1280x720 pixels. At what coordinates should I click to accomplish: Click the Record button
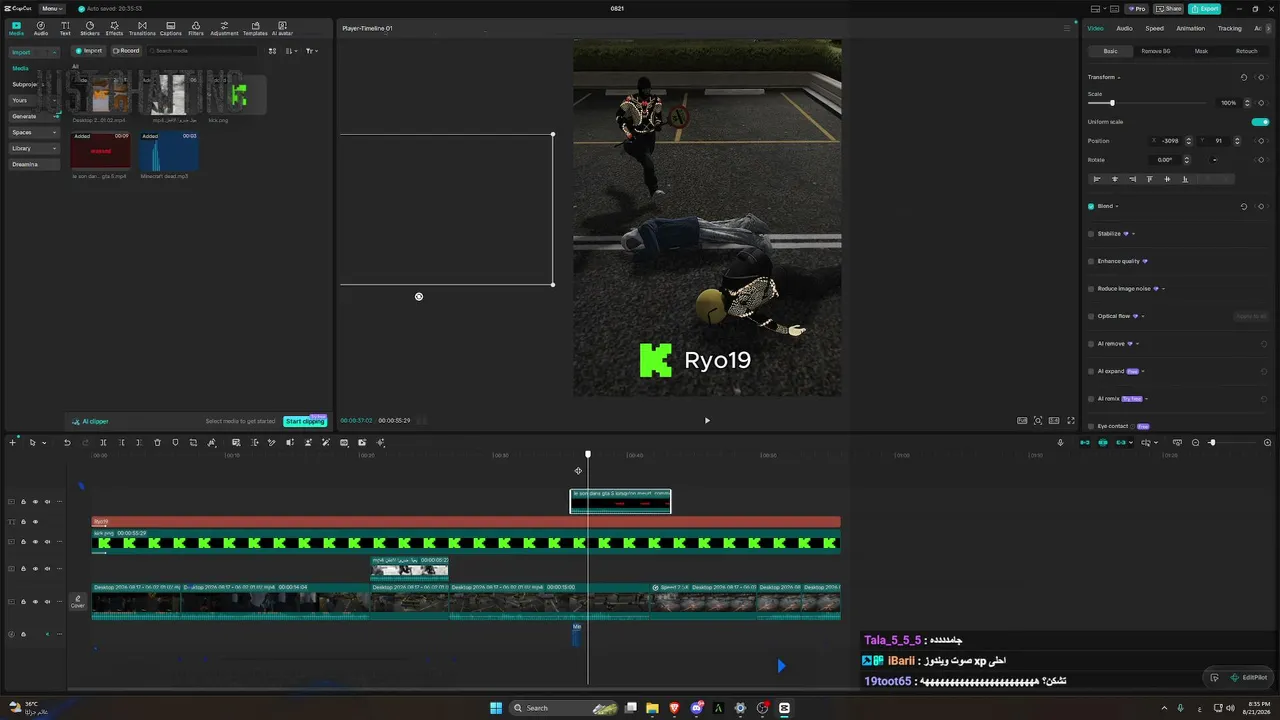coord(126,51)
